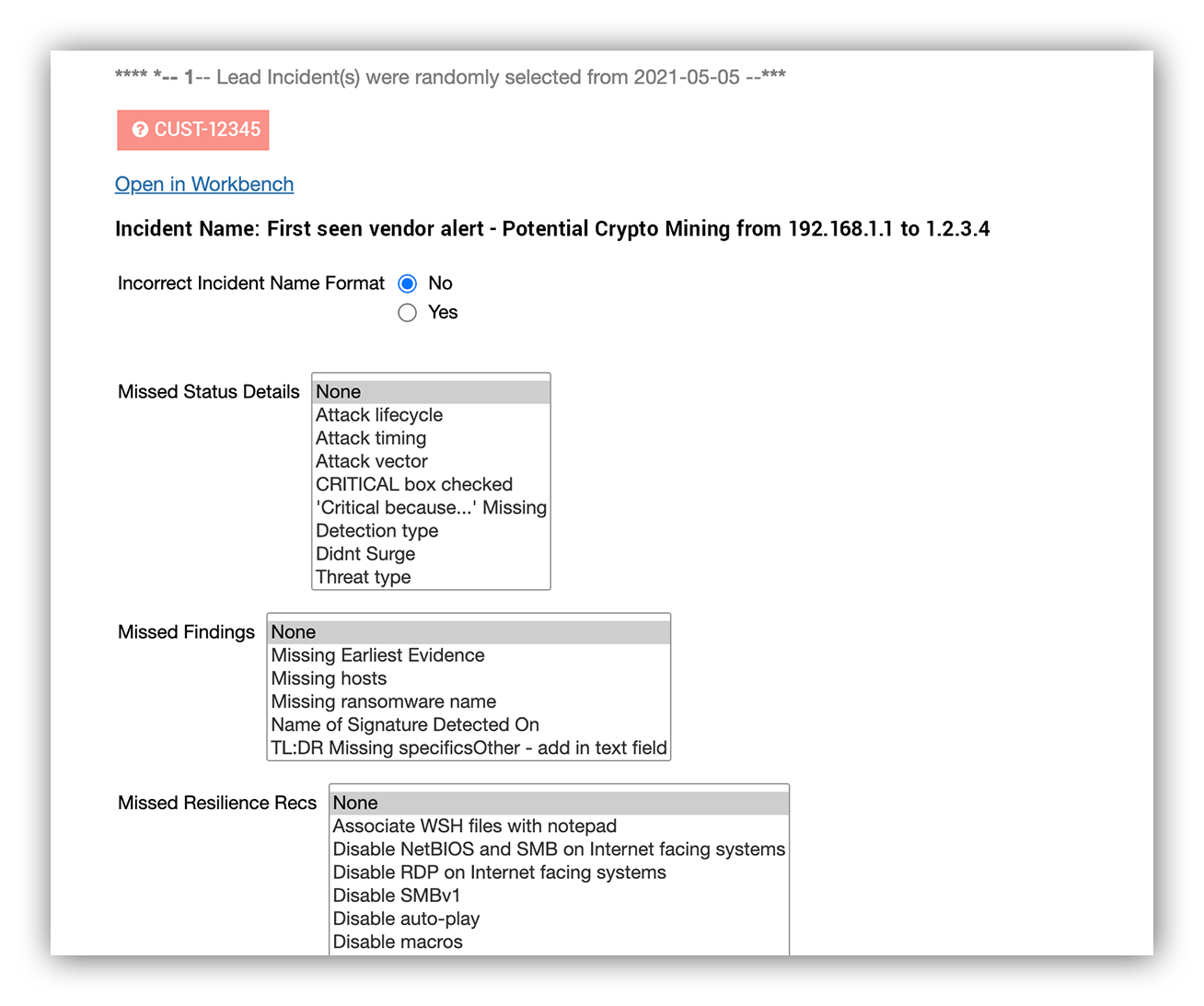1204x1006 pixels.
Task: Select Yes for Incorrect Incident Name Format
Action: [x=407, y=313]
